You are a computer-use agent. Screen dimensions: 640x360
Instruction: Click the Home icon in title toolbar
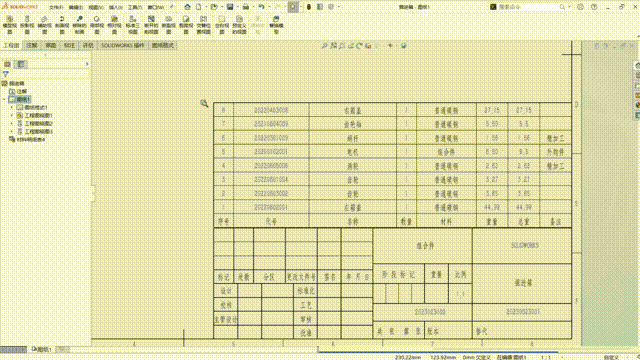187,7
